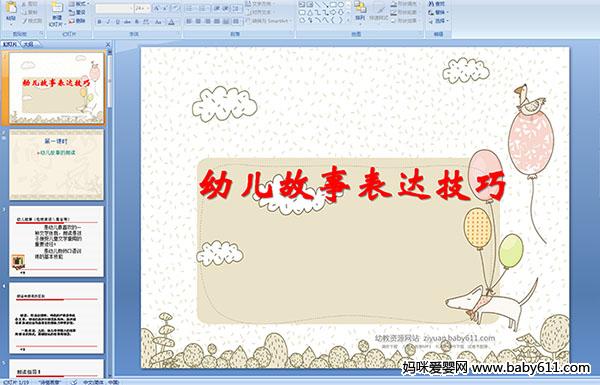
Task: Switch to the Slides tab in the left pane
Action: [x=10, y=44]
